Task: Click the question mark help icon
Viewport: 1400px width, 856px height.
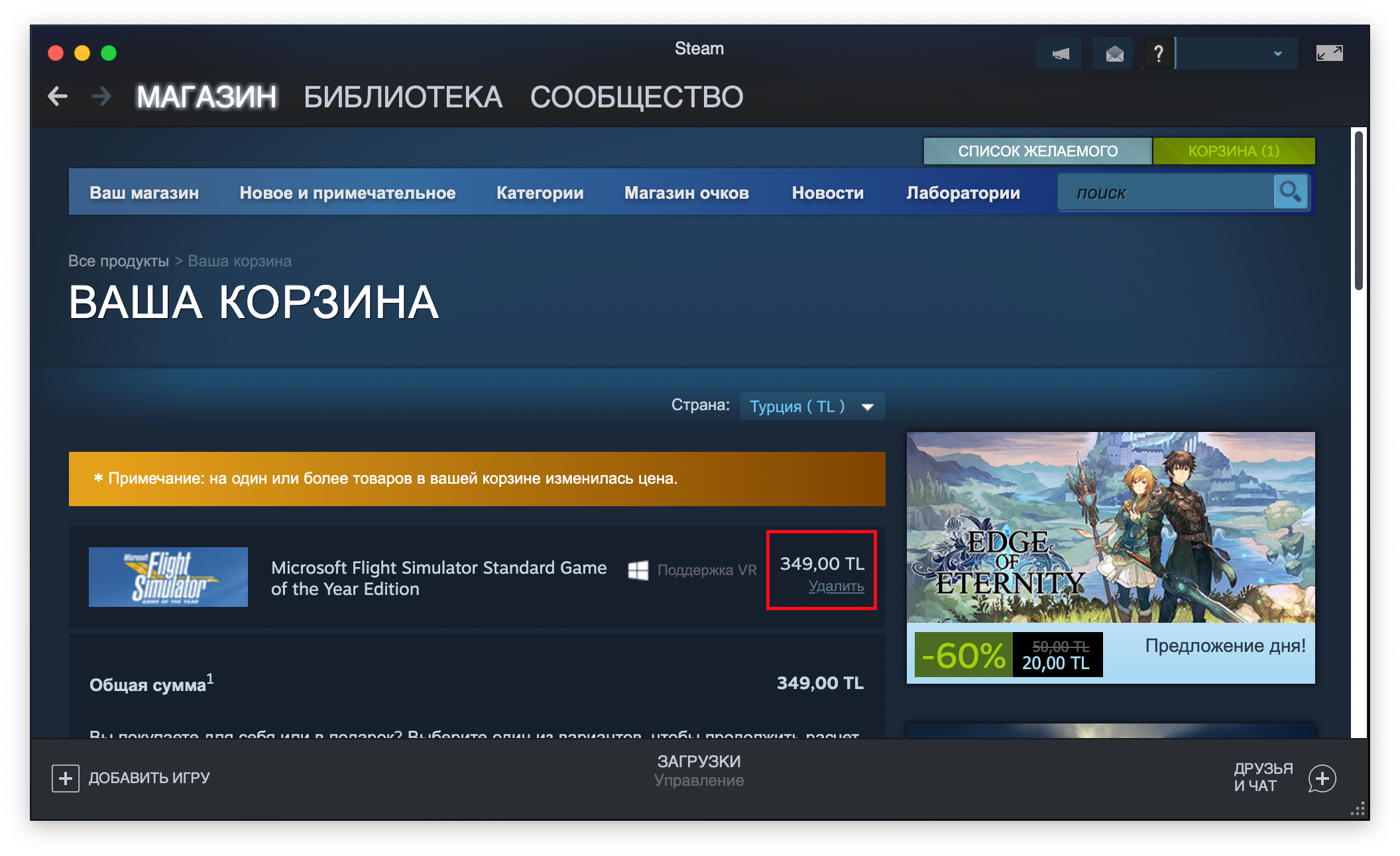Action: click(1158, 54)
